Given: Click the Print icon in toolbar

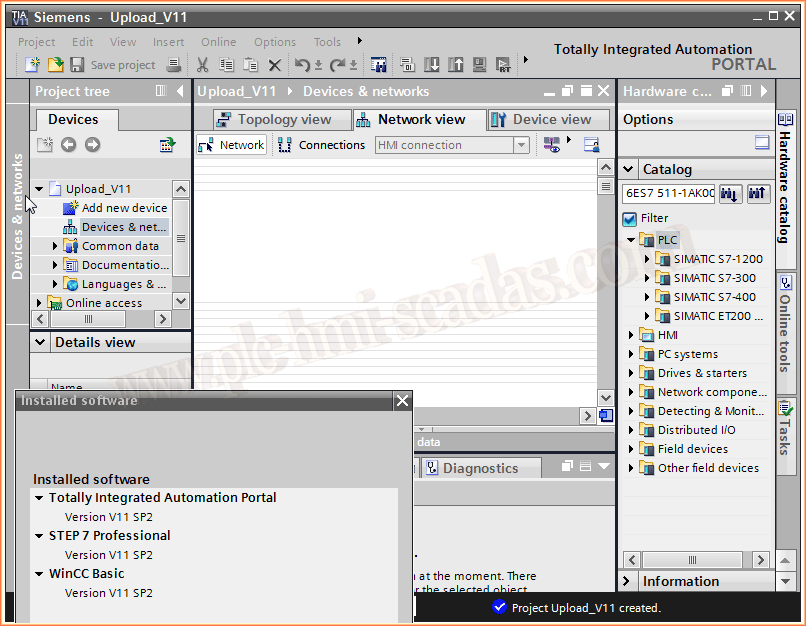Looking at the screenshot, I should point(174,65).
